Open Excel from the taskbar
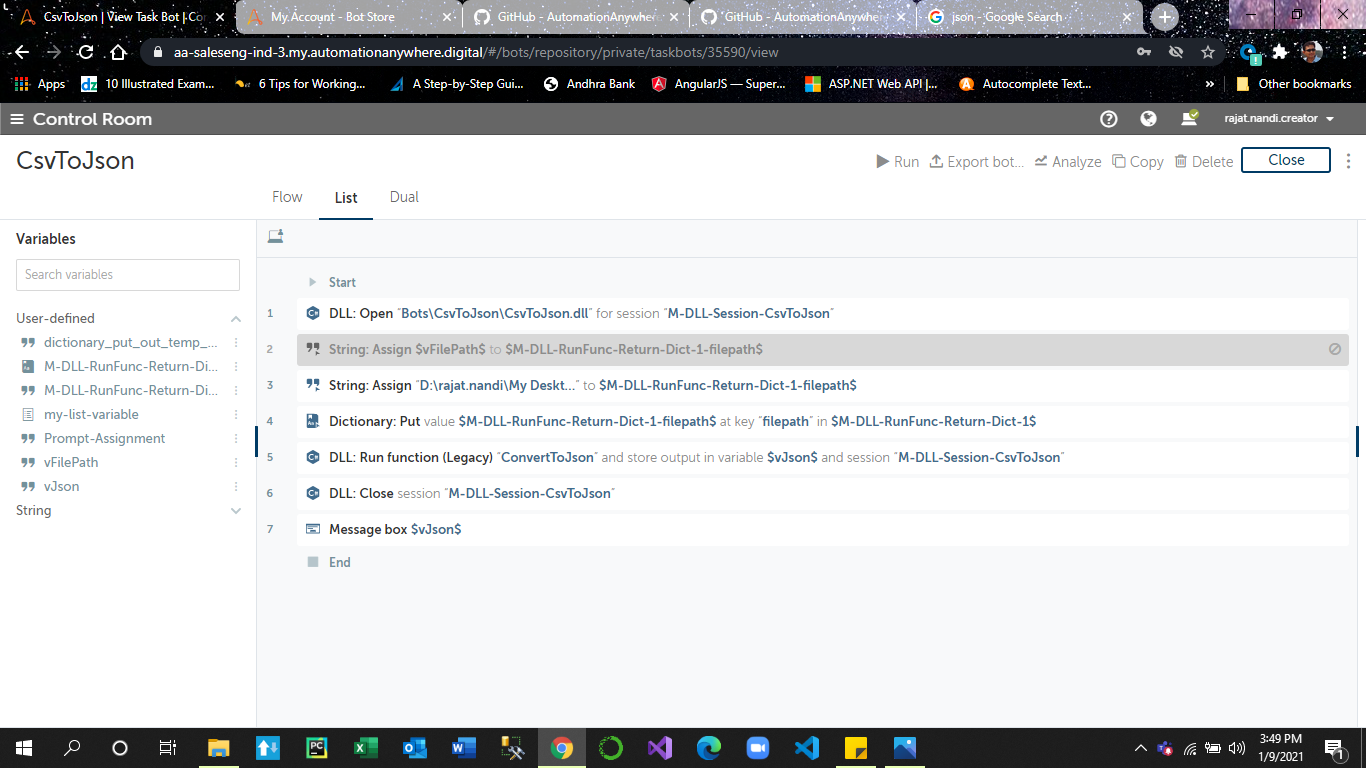Screen dimensions: 1366x768 pos(365,748)
